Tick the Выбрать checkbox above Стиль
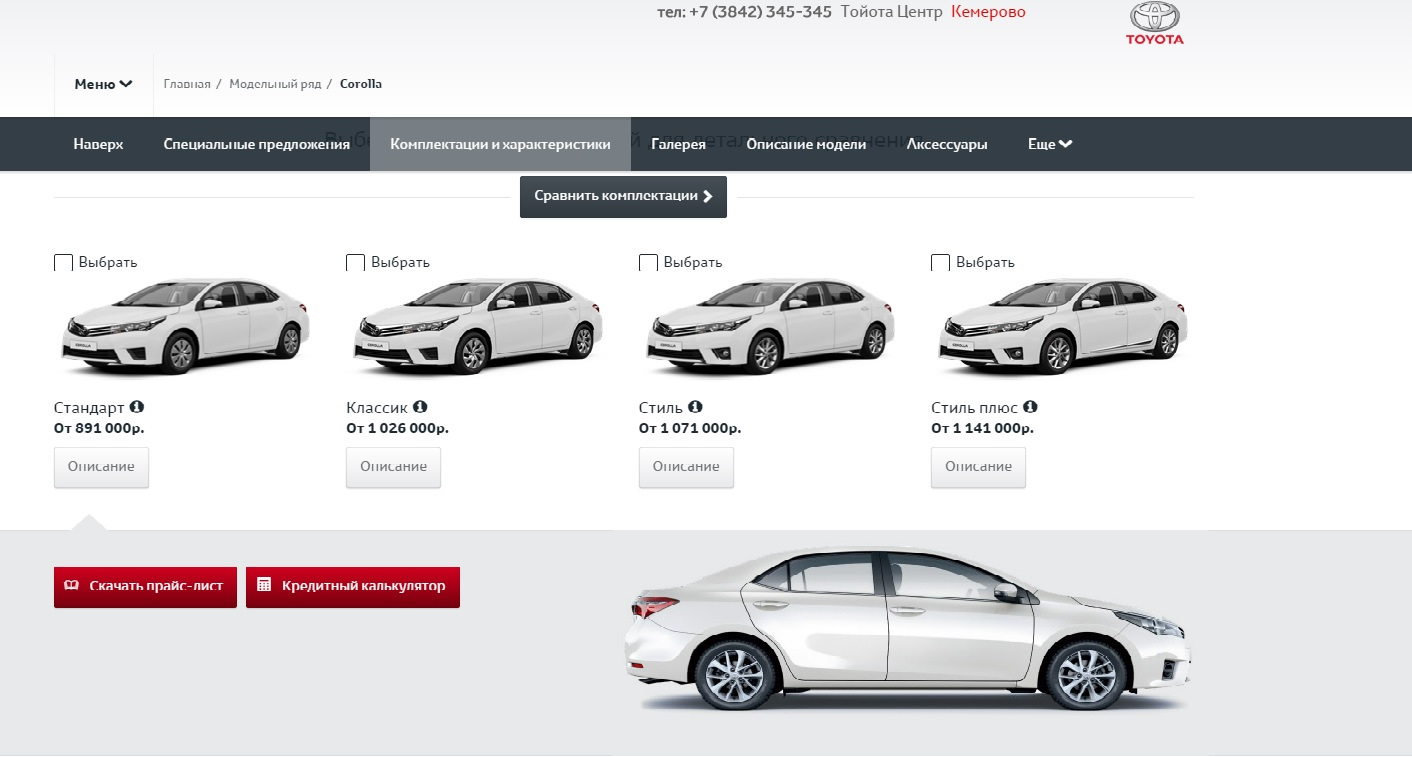Image resolution: width=1412 pixels, height=757 pixels. tap(648, 263)
